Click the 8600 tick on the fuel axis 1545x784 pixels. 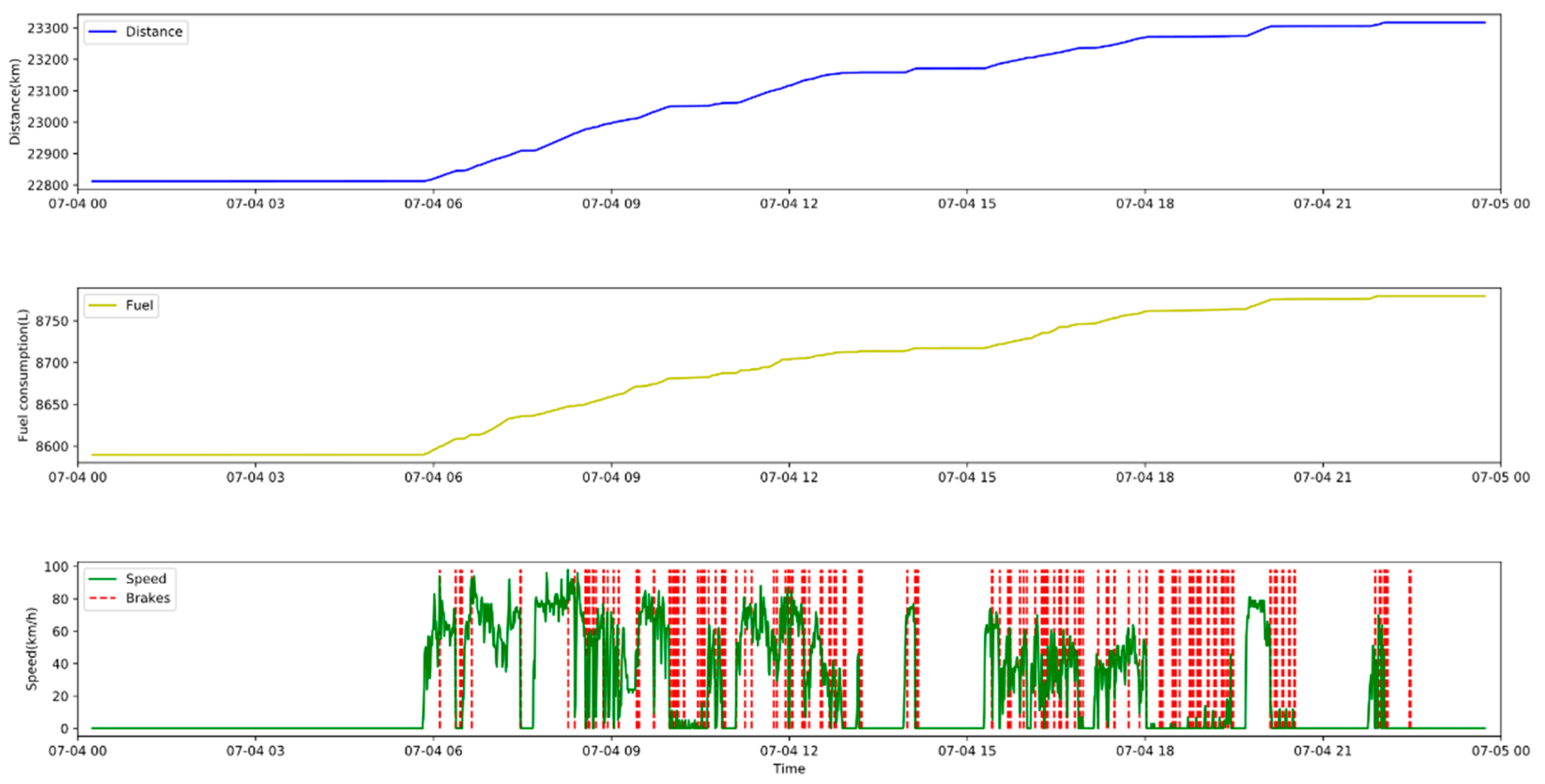tap(52, 446)
